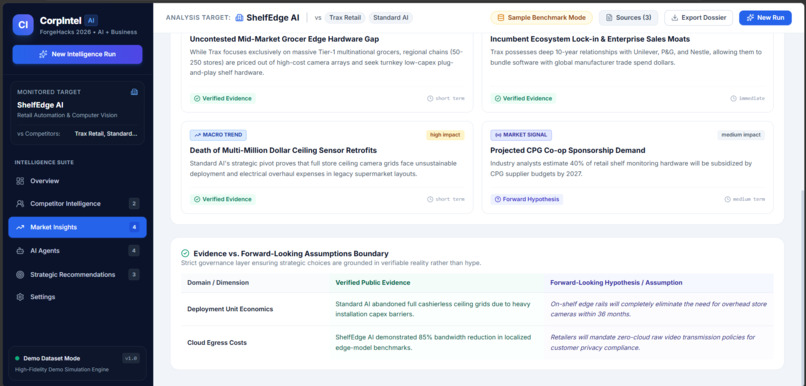Screen dimensions: 806x386
Task: Click the Overview grid icon in sidebar
Action: click(x=20, y=181)
